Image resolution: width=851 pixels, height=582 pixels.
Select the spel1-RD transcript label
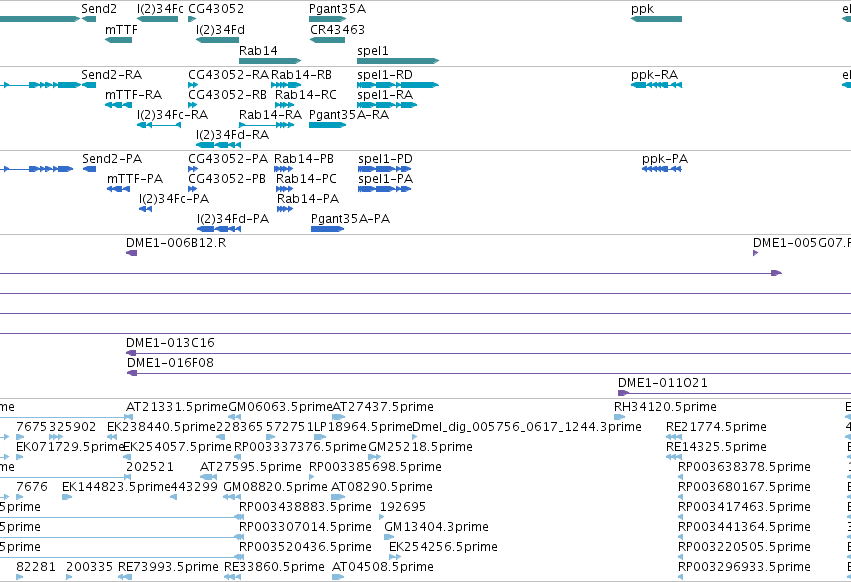coord(385,74)
